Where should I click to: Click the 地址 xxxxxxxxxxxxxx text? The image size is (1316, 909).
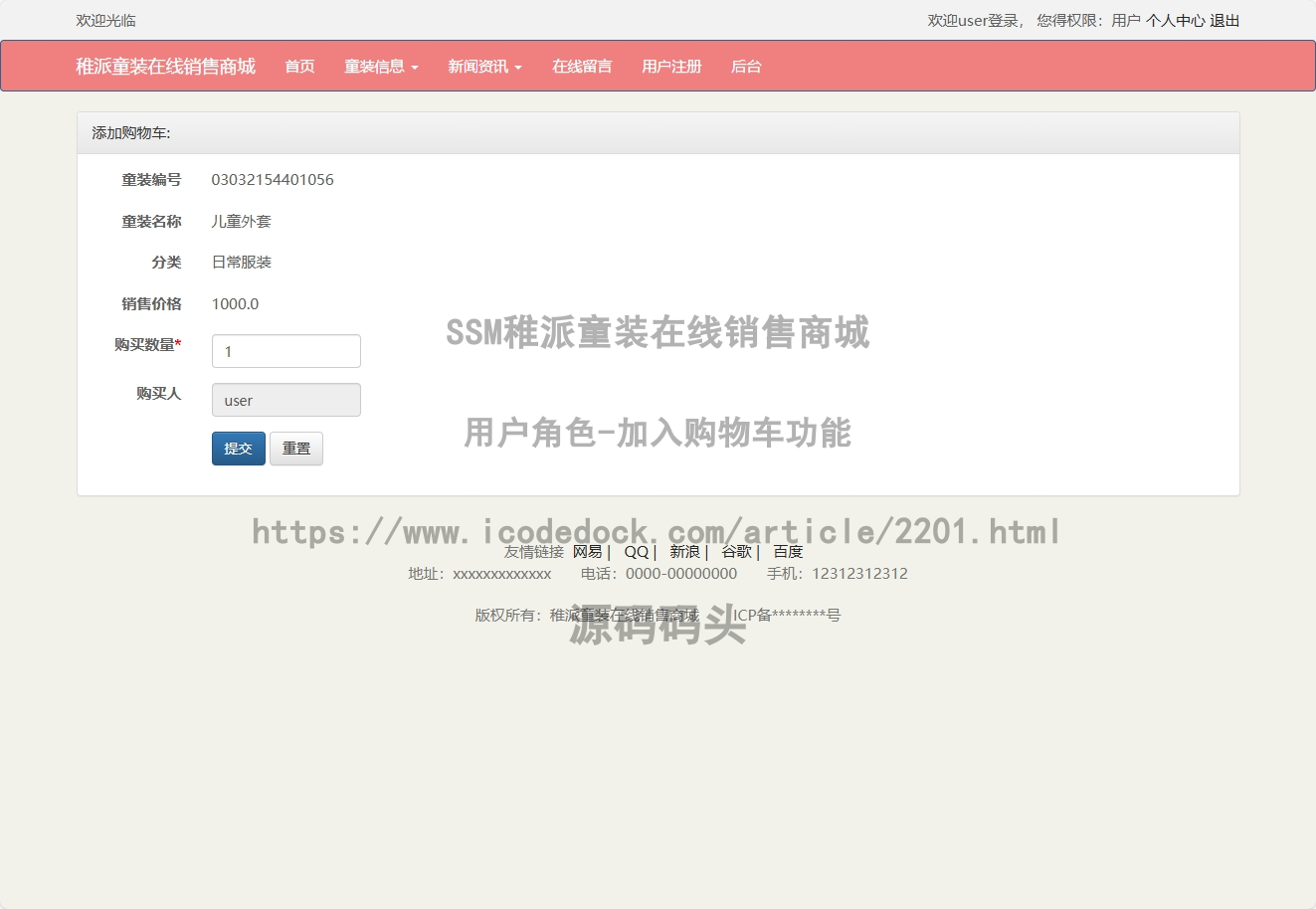(x=479, y=574)
